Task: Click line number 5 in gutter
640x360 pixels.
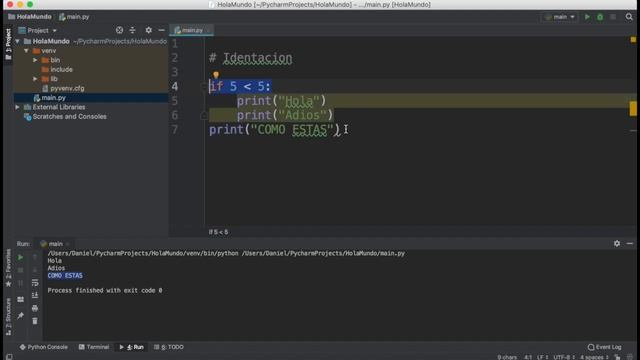Action: point(175,101)
